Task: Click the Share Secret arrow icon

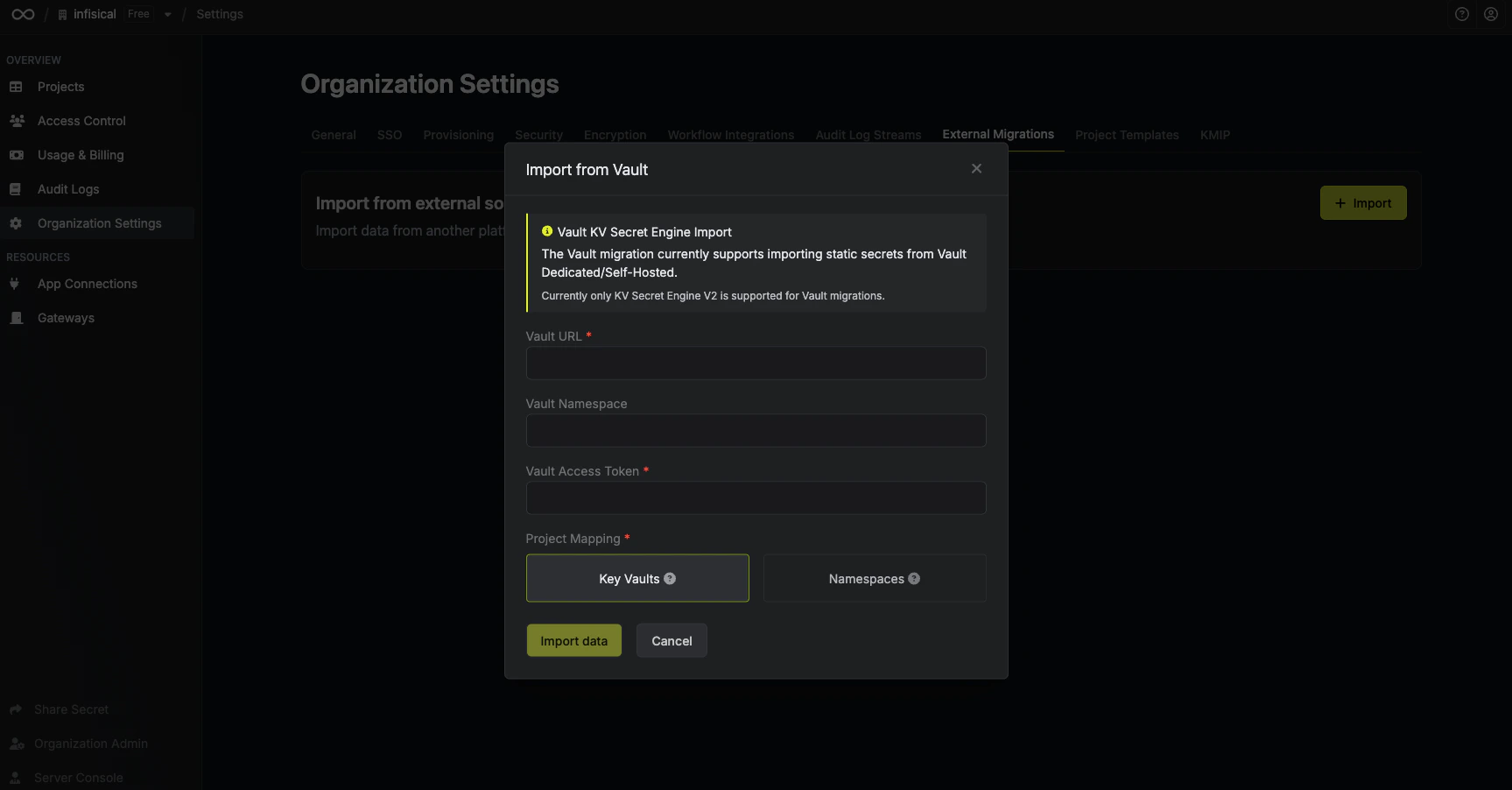Action: coord(15,709)
